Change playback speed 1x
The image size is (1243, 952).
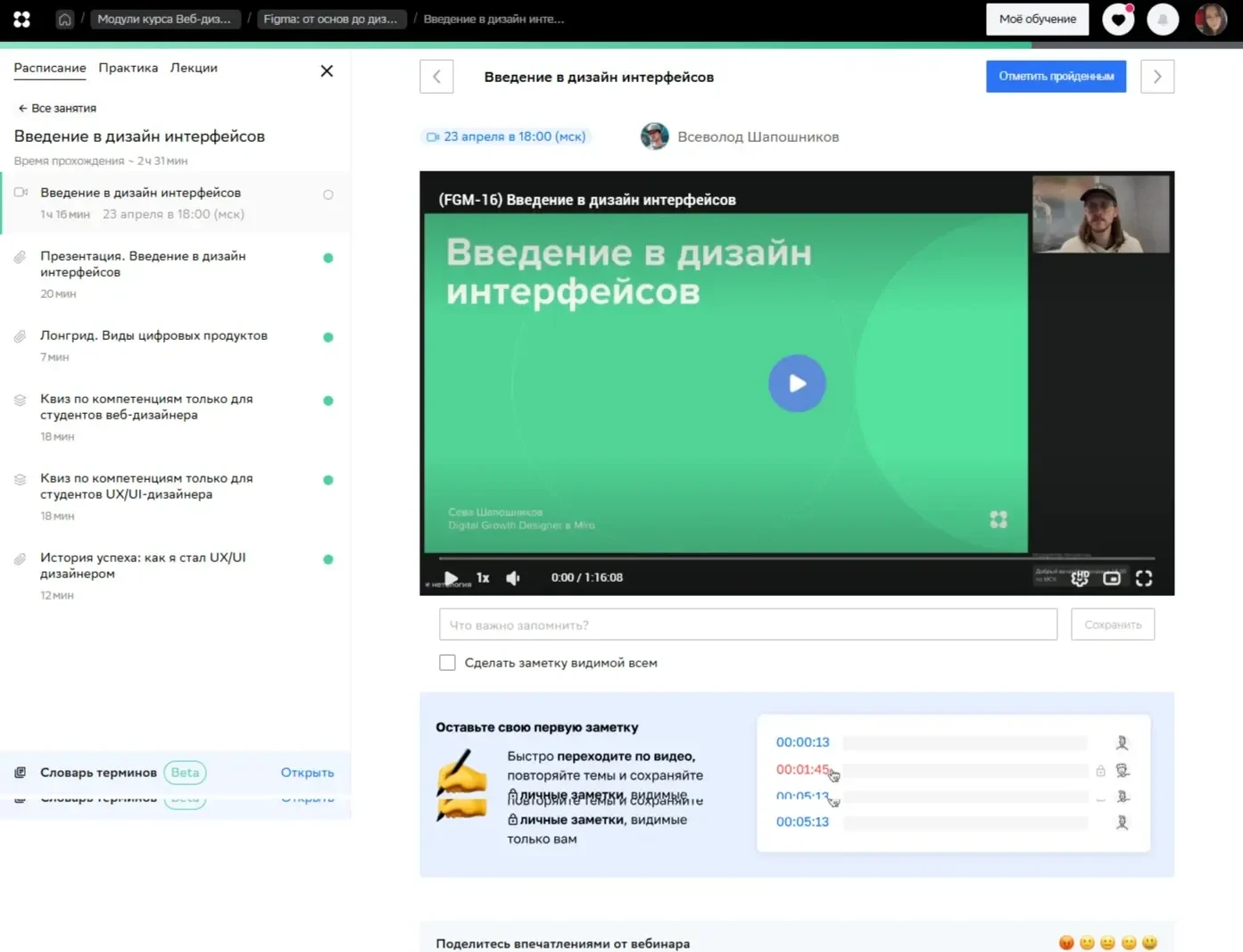point(483,577)
